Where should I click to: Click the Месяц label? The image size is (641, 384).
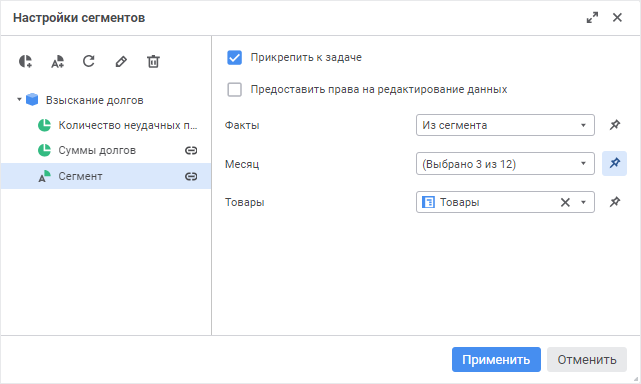pos(242,164)
